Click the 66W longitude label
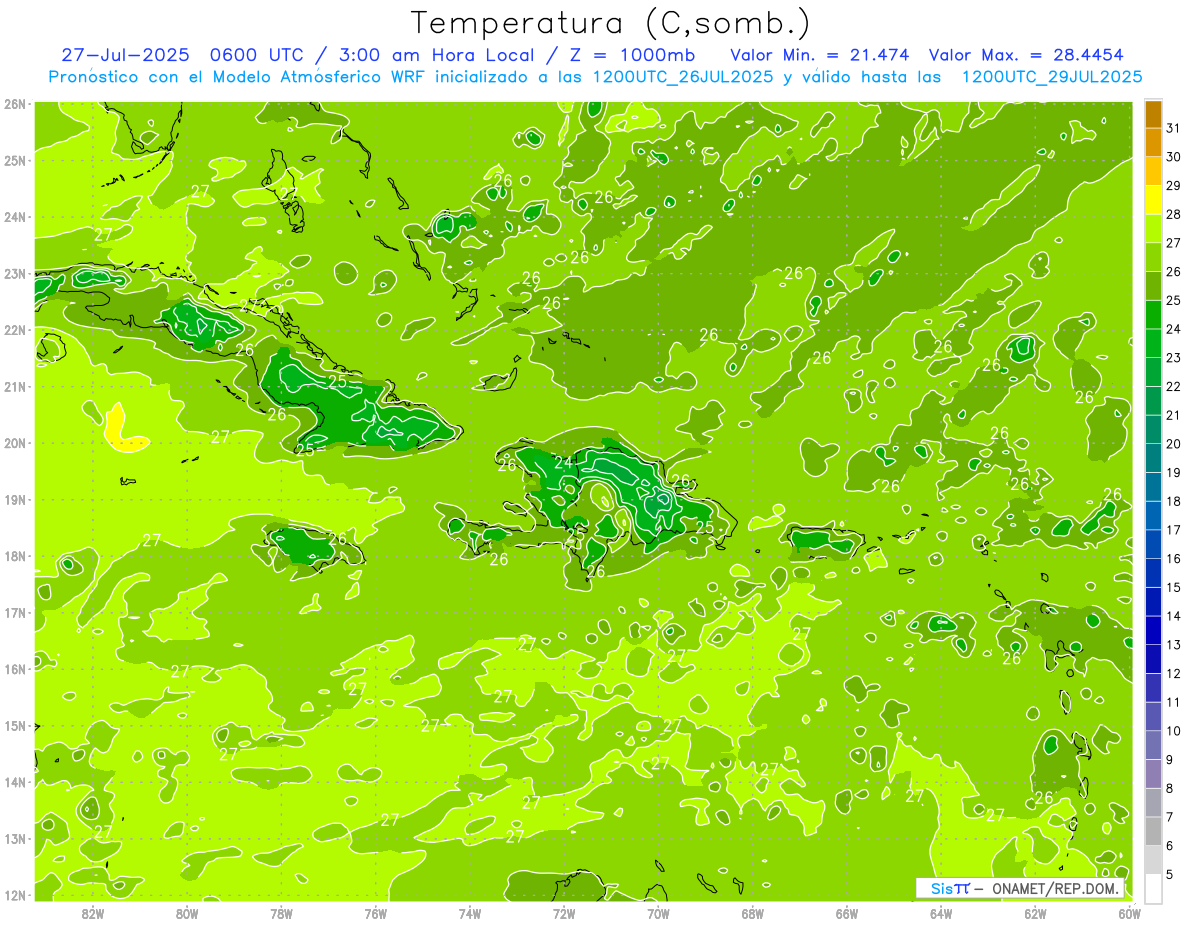The image size is (1200, 927). tap(847, 913)
